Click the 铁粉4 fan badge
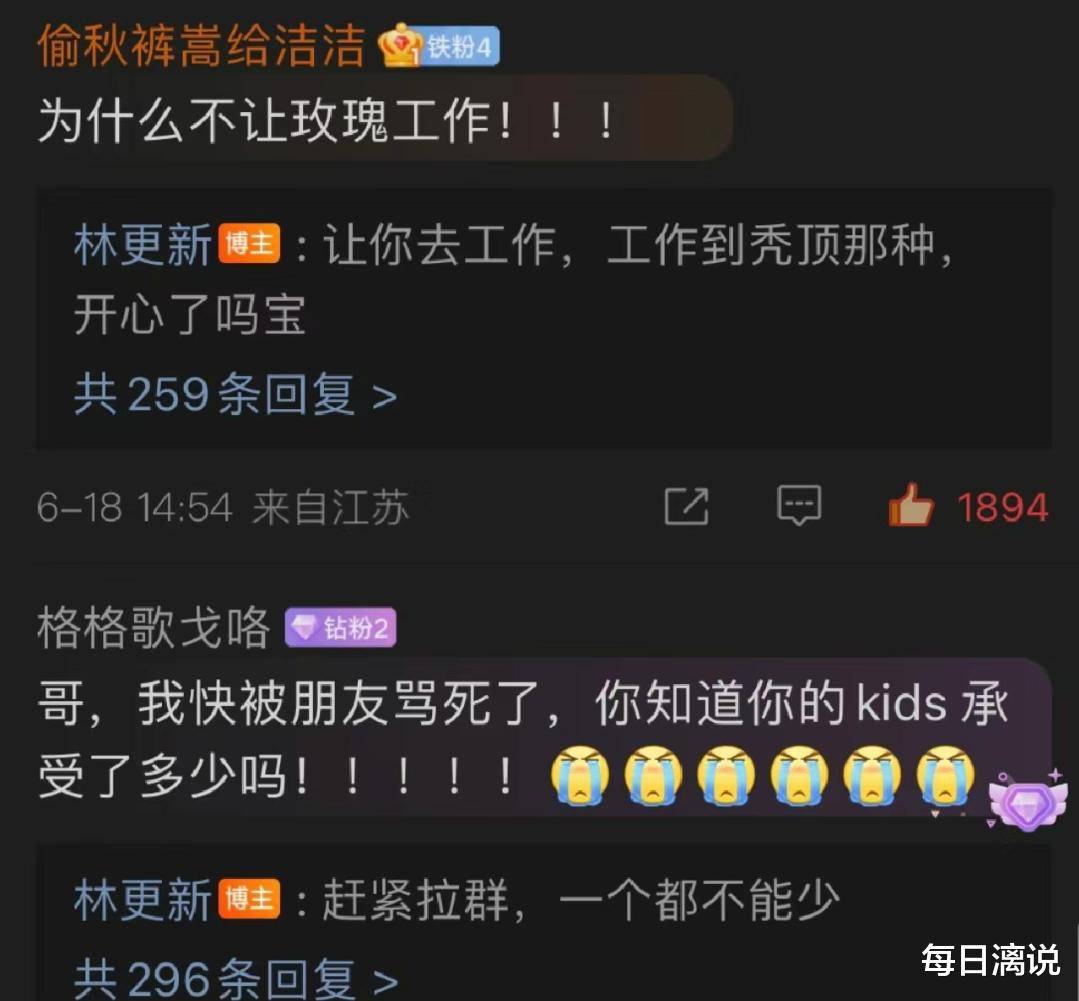 pos(460,47)
